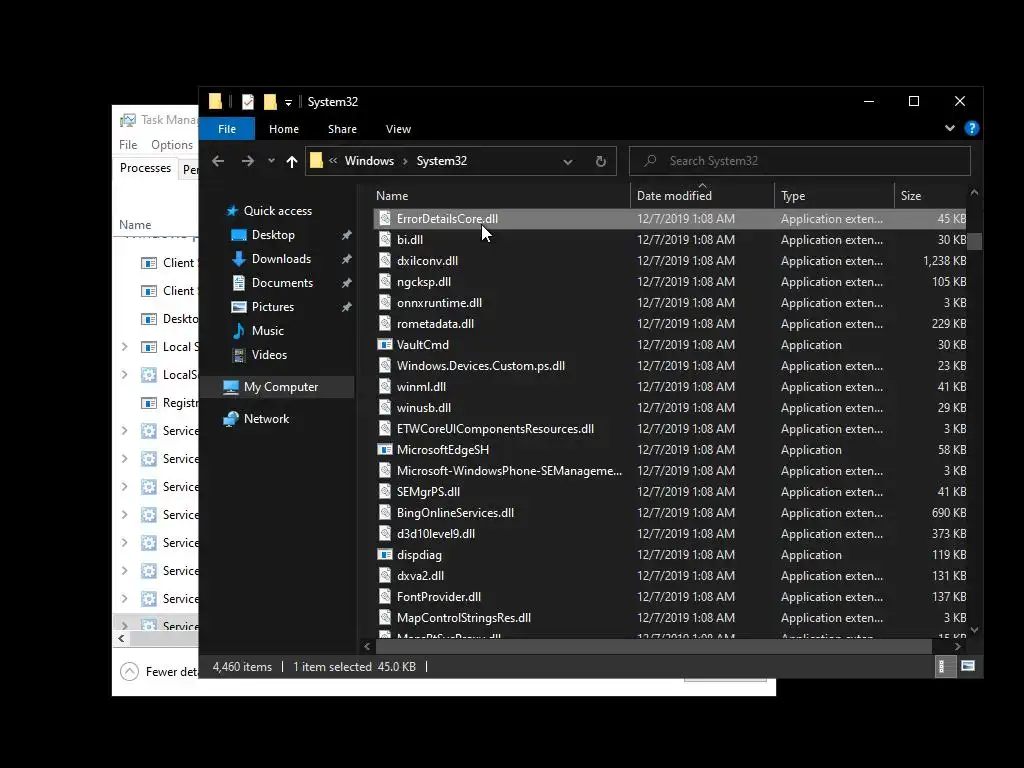Open the File ribbon tab
The image size is (1024, 768).
point(227,129)
